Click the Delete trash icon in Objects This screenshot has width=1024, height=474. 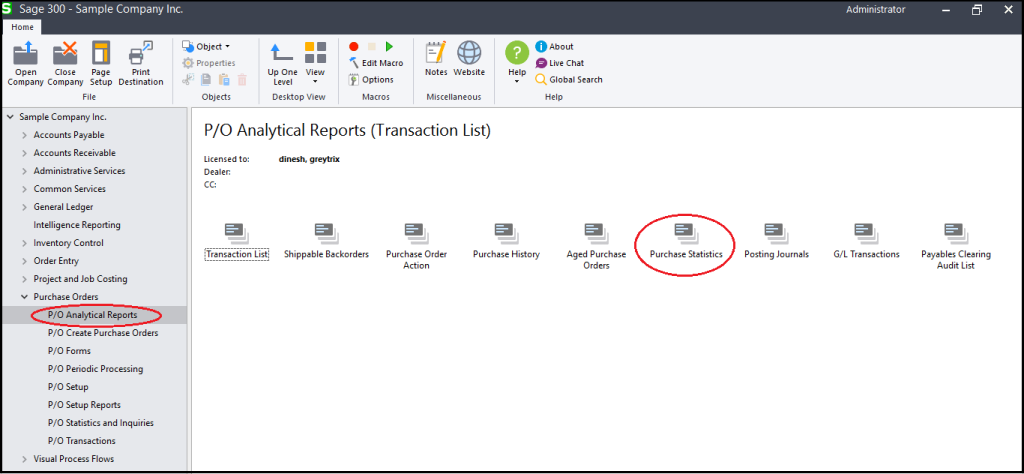click(242, 80)
